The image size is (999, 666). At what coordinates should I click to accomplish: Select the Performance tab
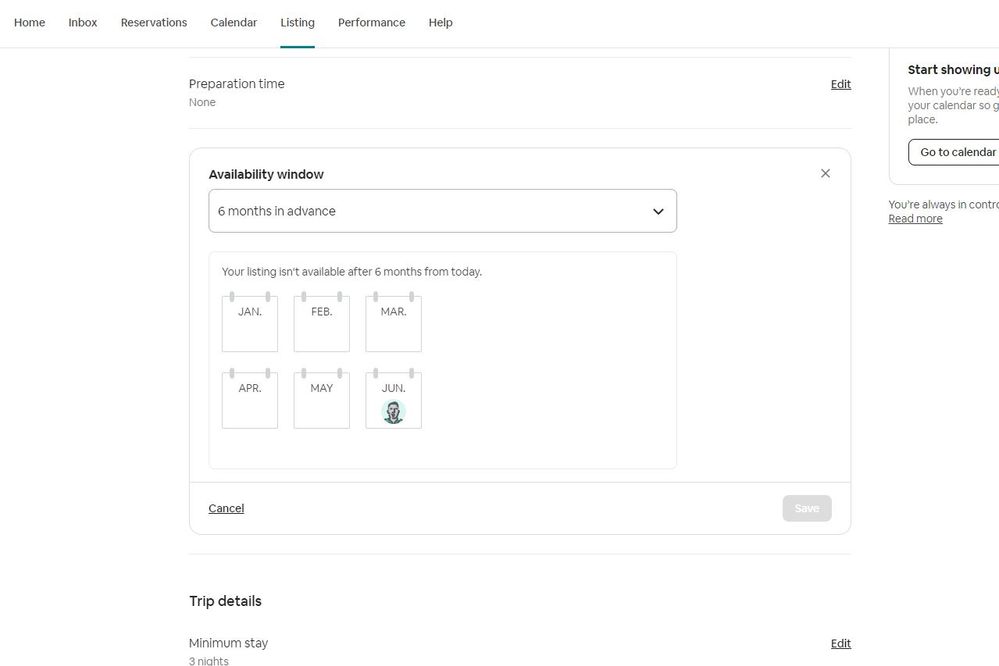371,22
